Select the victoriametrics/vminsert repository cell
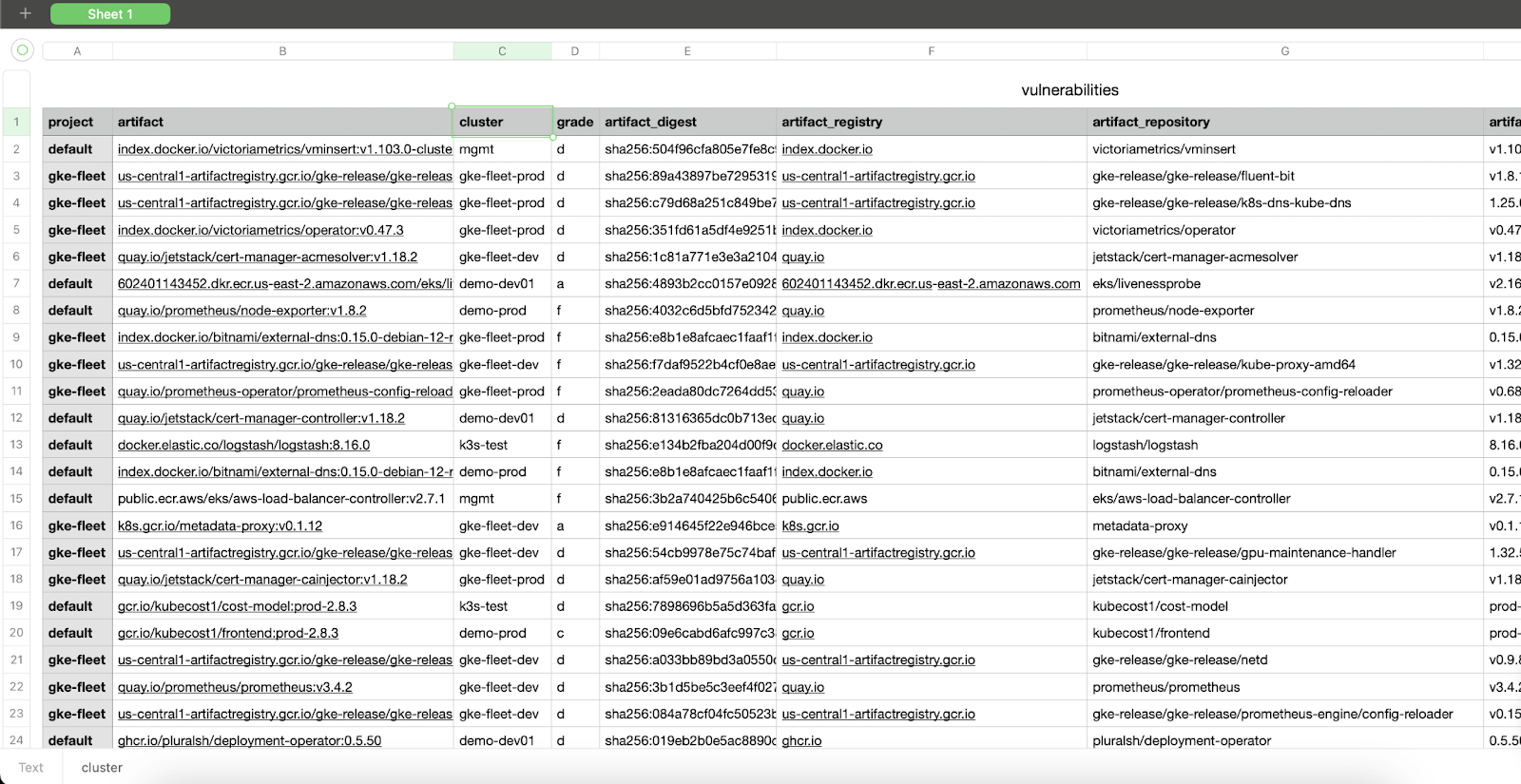The height and width of the screenshot is (784, 1521). pos(1285,149)
